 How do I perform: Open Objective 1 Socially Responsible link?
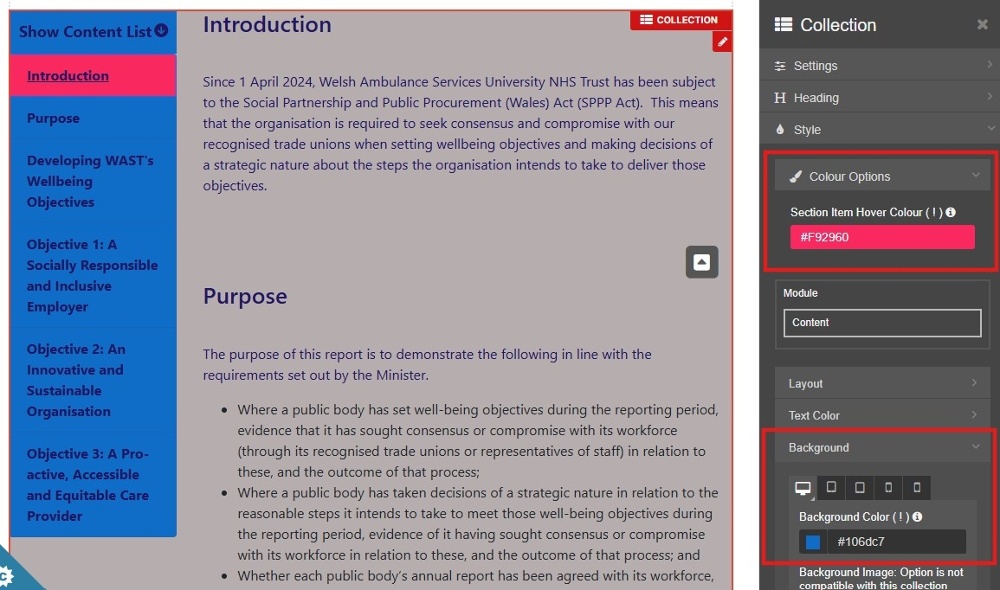[92, 276]
